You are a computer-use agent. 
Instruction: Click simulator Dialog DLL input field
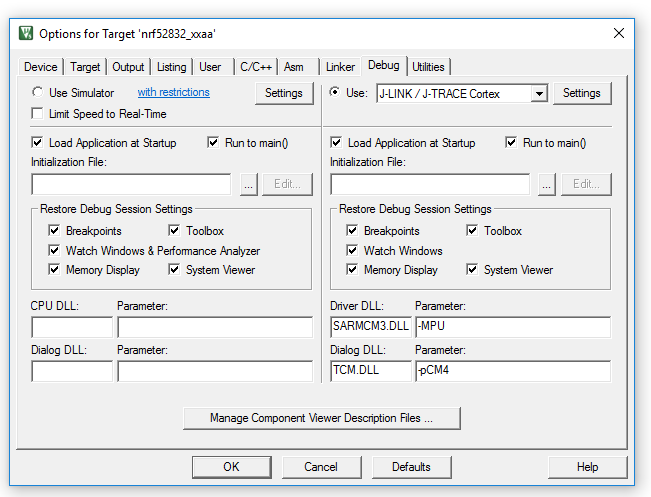click(x=72, y=371)
